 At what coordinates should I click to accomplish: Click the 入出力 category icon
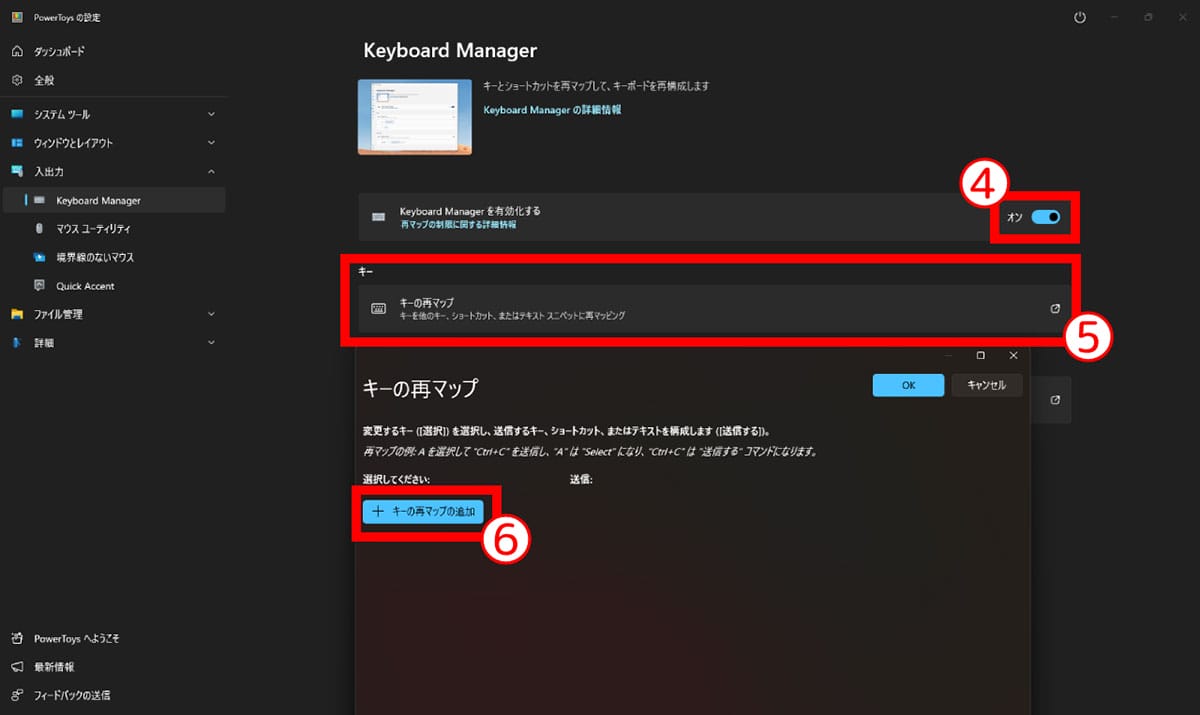[x=17, y=172]
